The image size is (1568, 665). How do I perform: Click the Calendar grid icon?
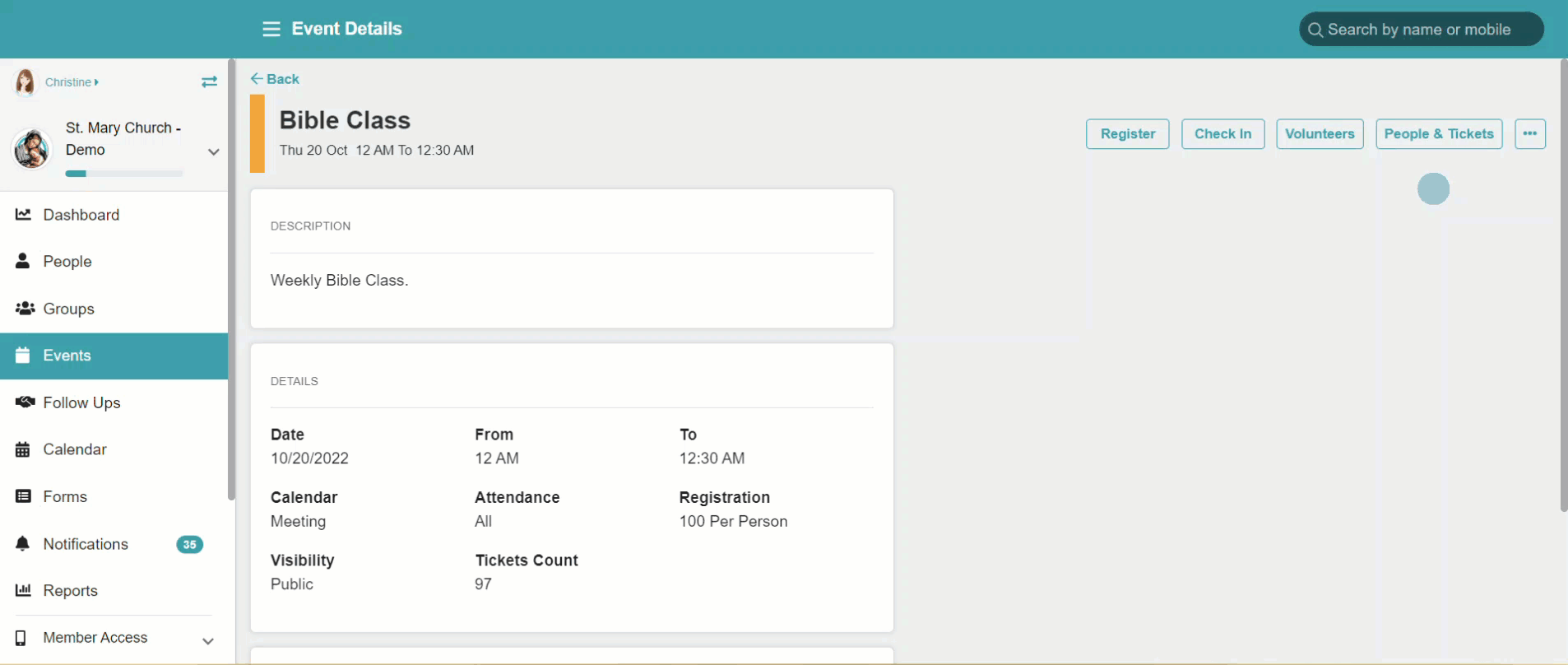tap(23, 449)
